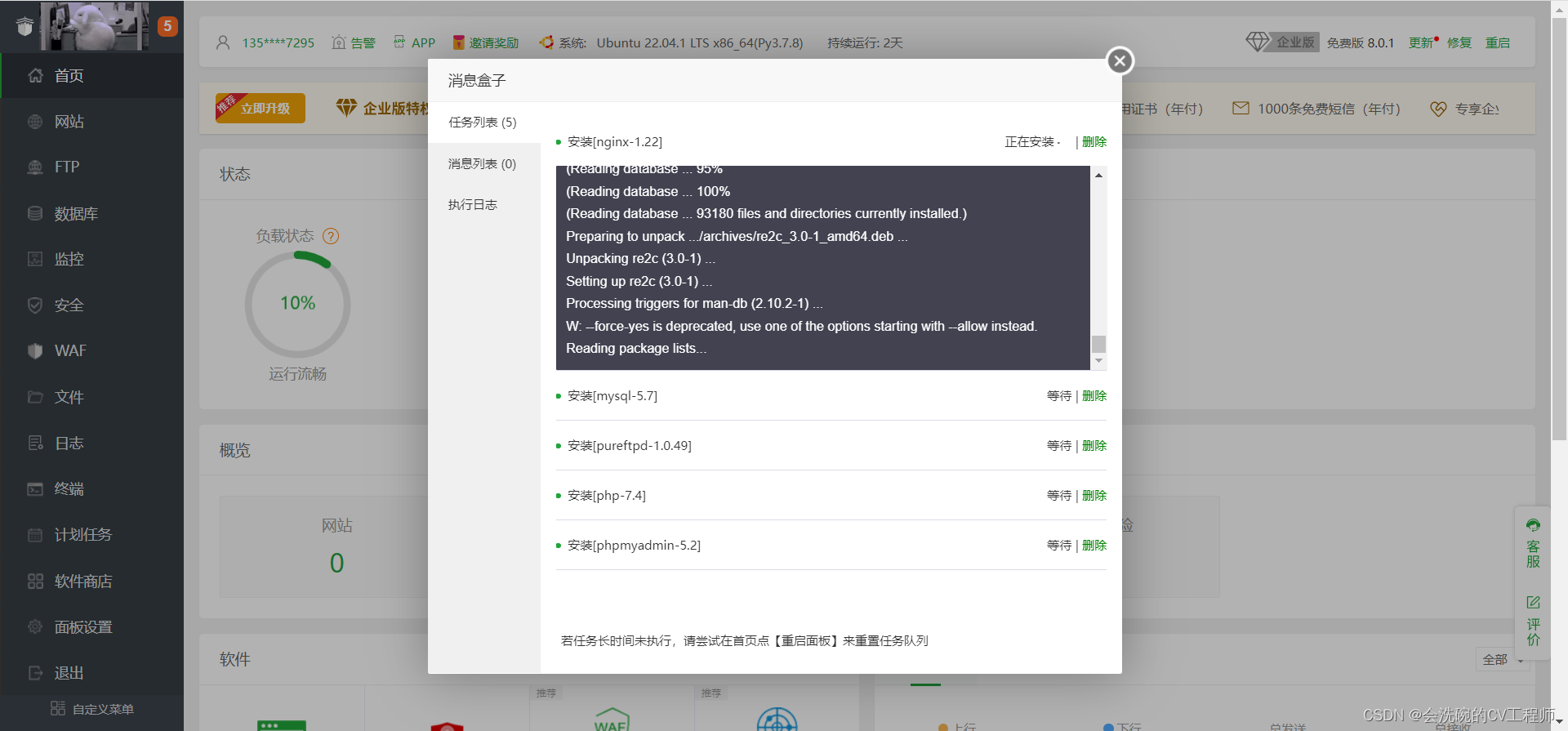This screenshot has width=1568, height=731.
Task: Delete the nginx-1.22 install task
Action: point(1094,142)
